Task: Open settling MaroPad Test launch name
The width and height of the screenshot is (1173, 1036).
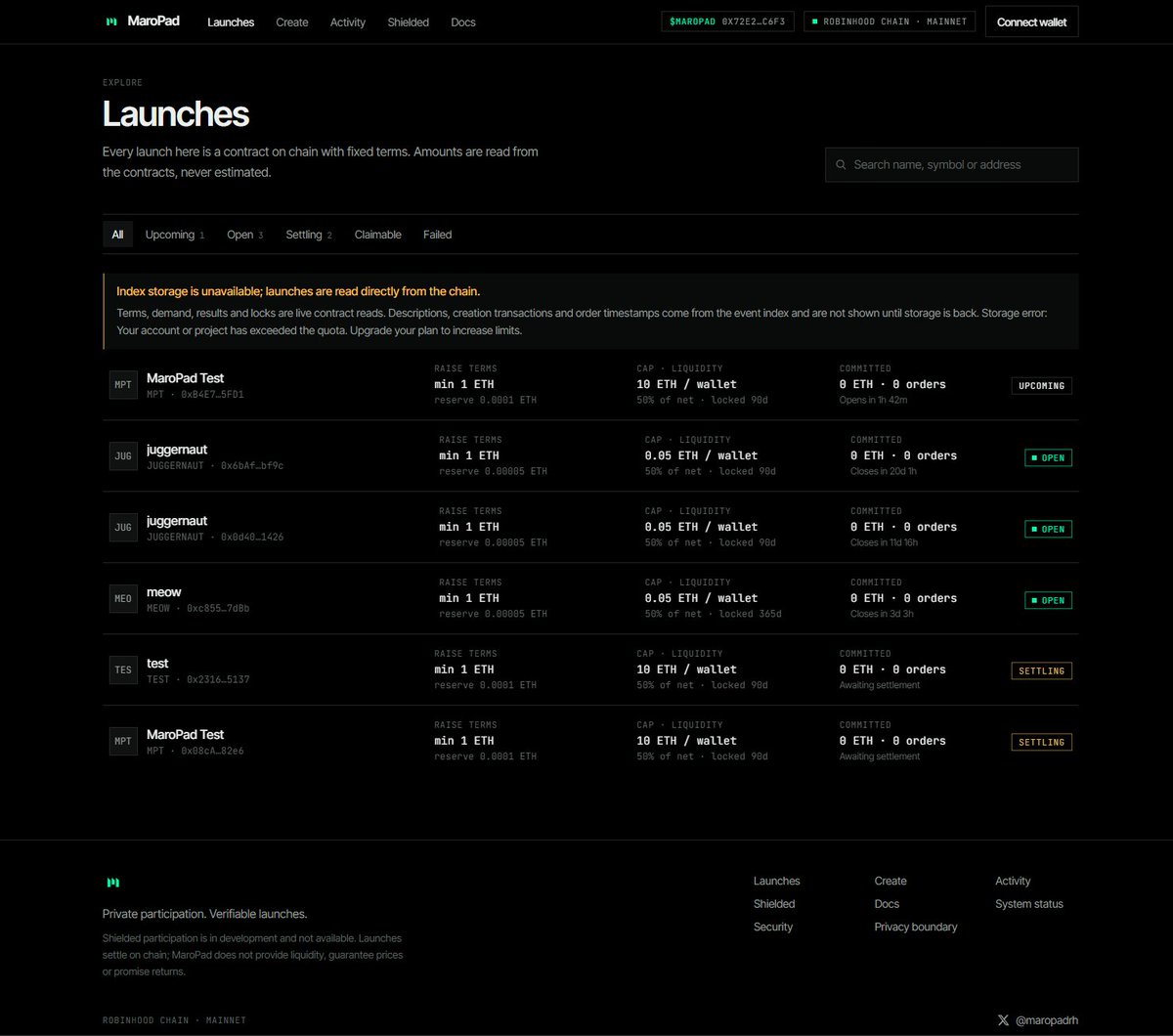Action: [186, 735]
